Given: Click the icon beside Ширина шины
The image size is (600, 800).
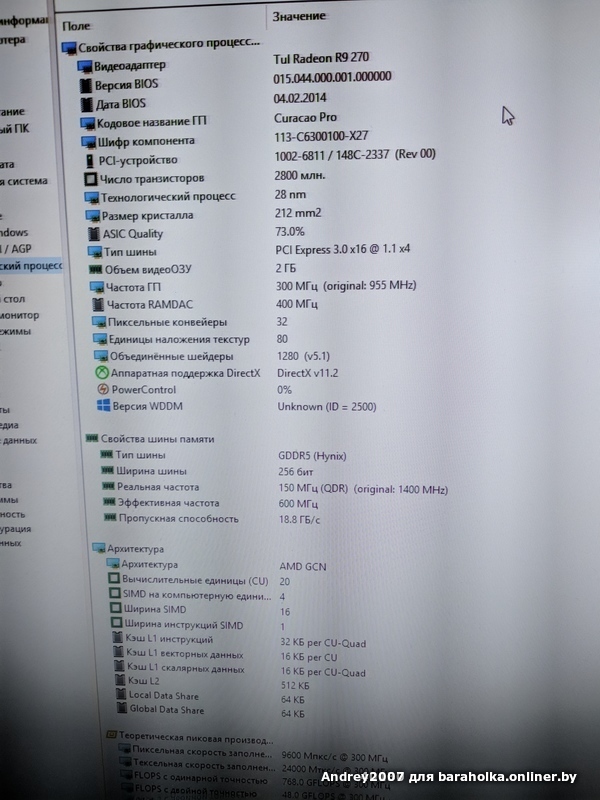Looking at the screenshot, I should click(x=108, y=470).
